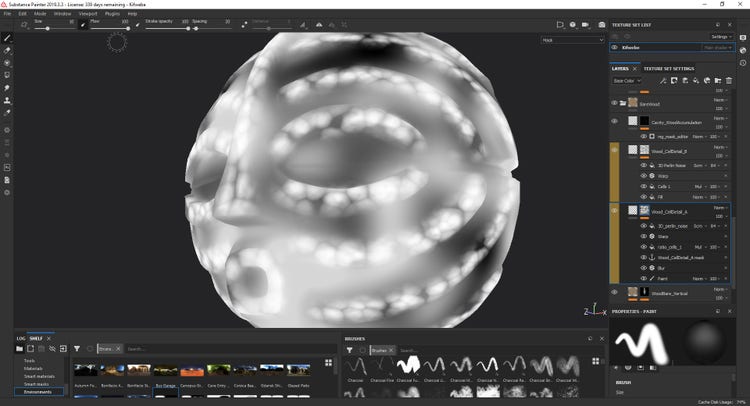This screenshot has height=406, width=750.
Task: Open blend mode dropdown of Cells 1 effect
Action: coord(700,187)
